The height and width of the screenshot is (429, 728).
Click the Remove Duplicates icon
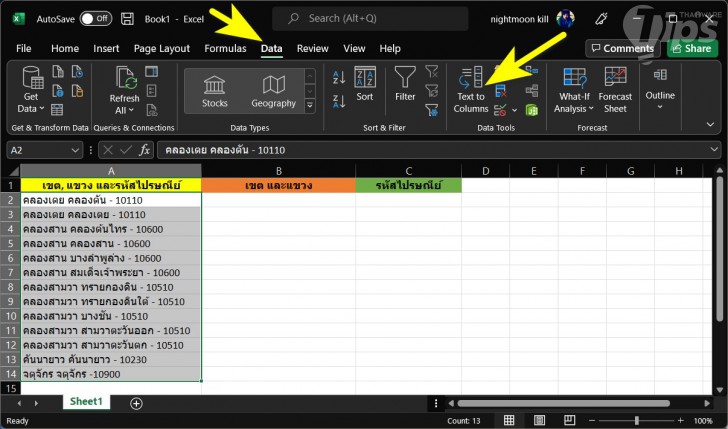pos(500,91)
